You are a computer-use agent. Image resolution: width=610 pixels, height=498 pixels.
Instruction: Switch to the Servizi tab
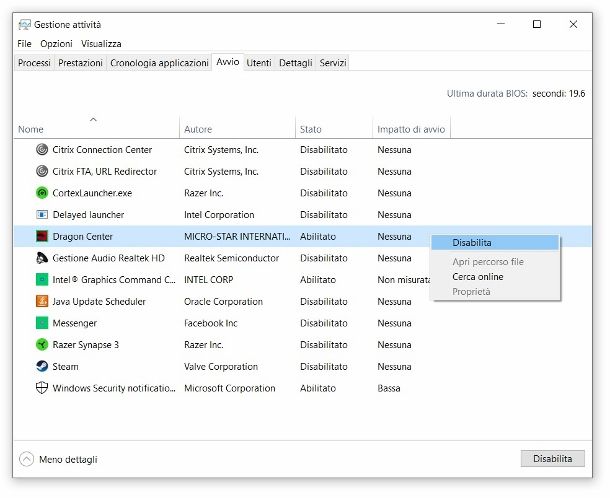click(333, 63)
